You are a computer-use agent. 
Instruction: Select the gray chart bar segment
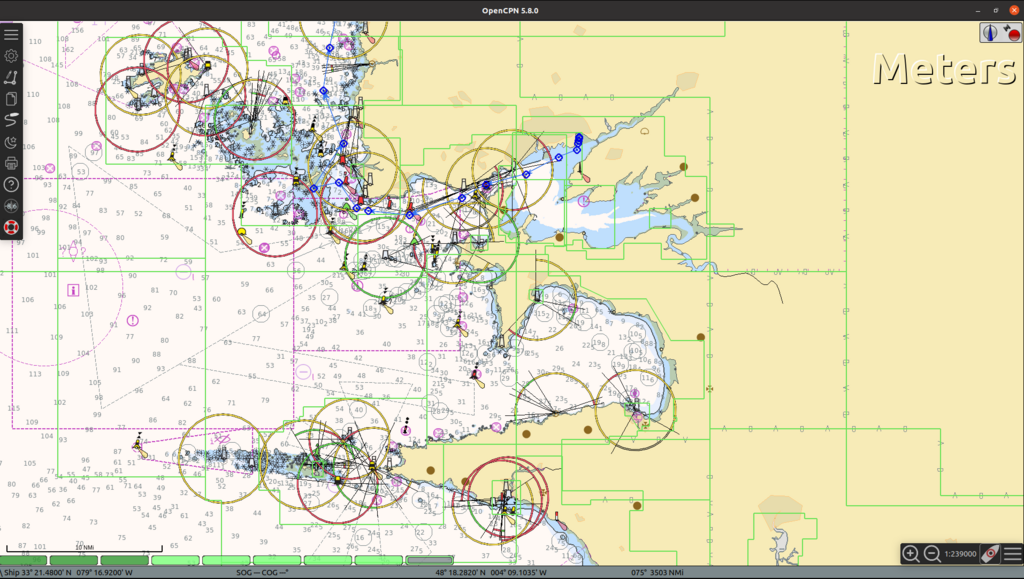tap(429, 560)
